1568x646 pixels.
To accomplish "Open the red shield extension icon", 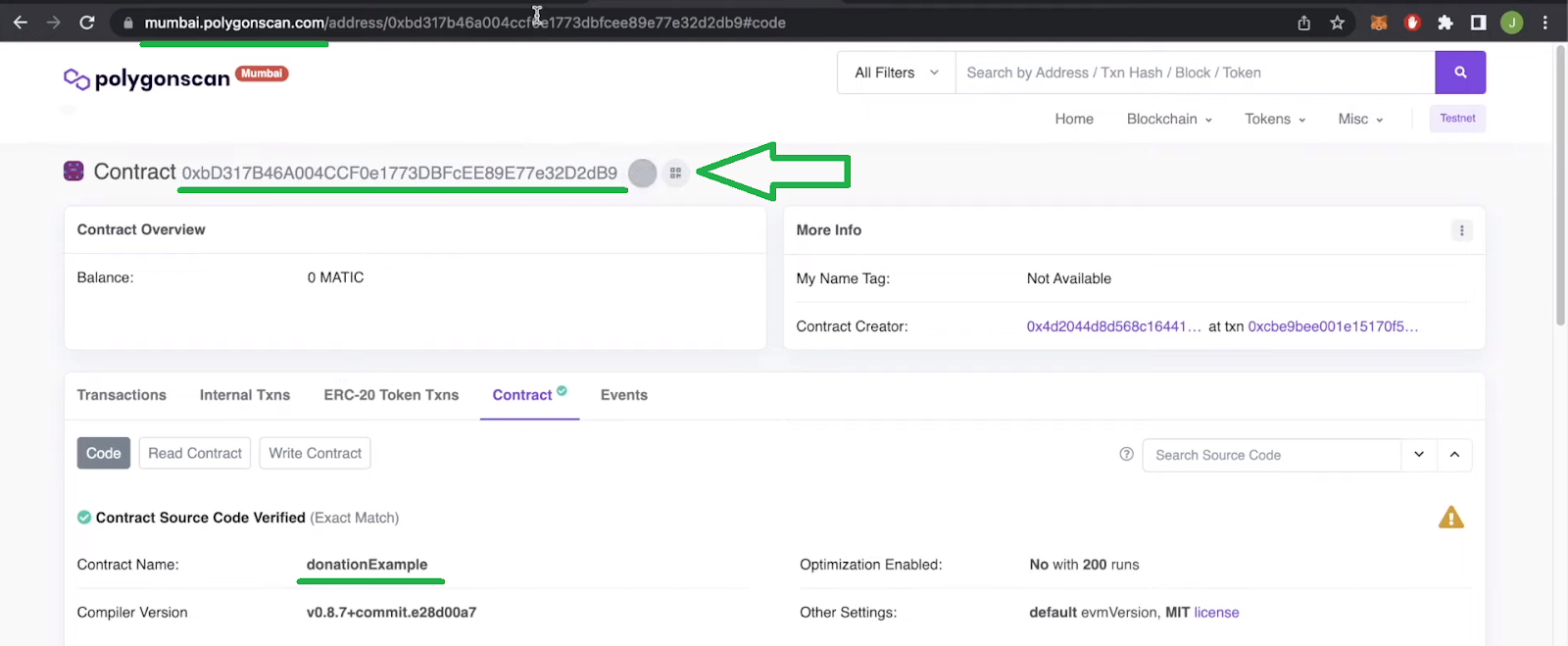I will pos(1412,22).
